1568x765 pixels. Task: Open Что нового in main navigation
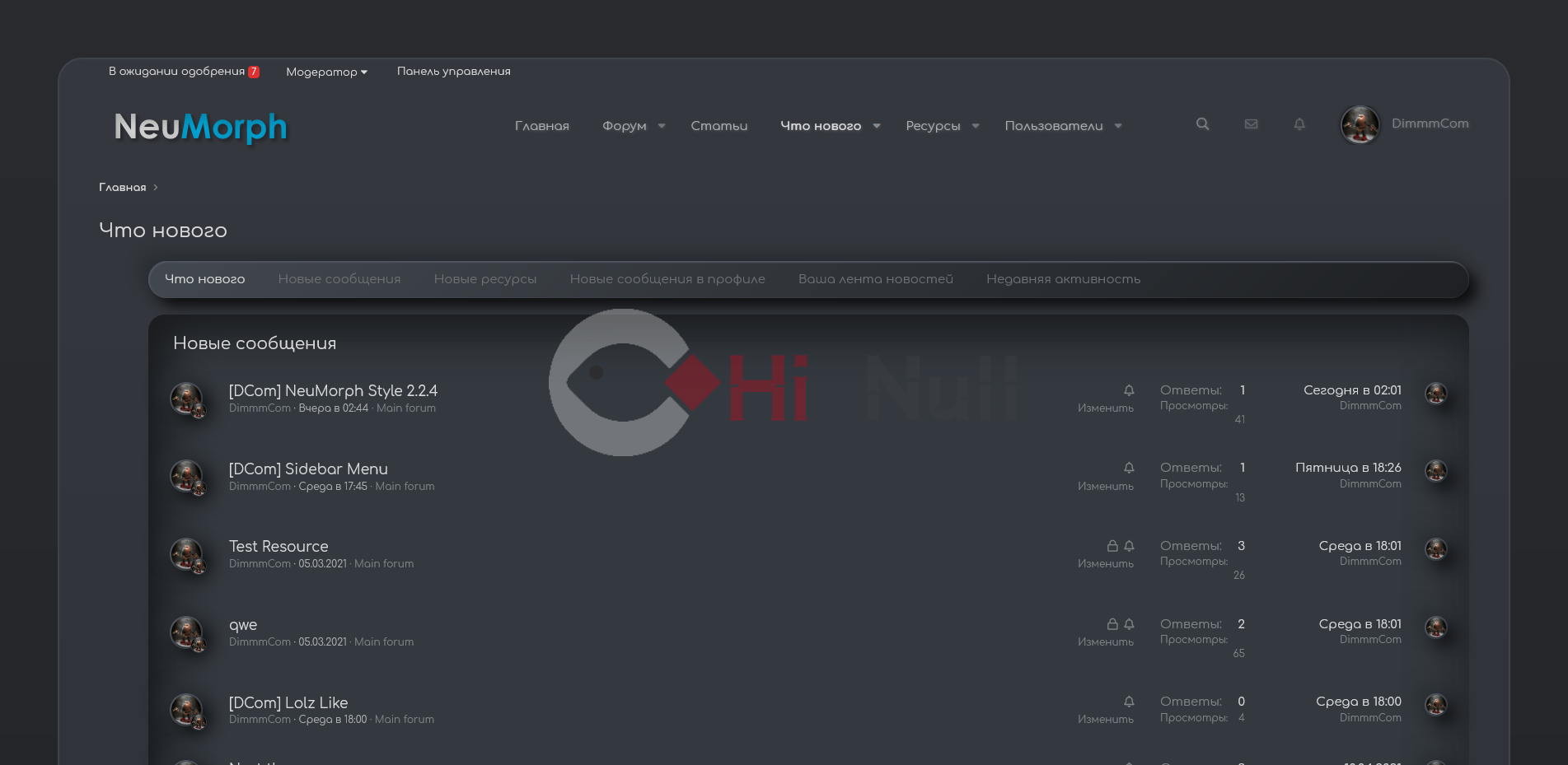821,126
